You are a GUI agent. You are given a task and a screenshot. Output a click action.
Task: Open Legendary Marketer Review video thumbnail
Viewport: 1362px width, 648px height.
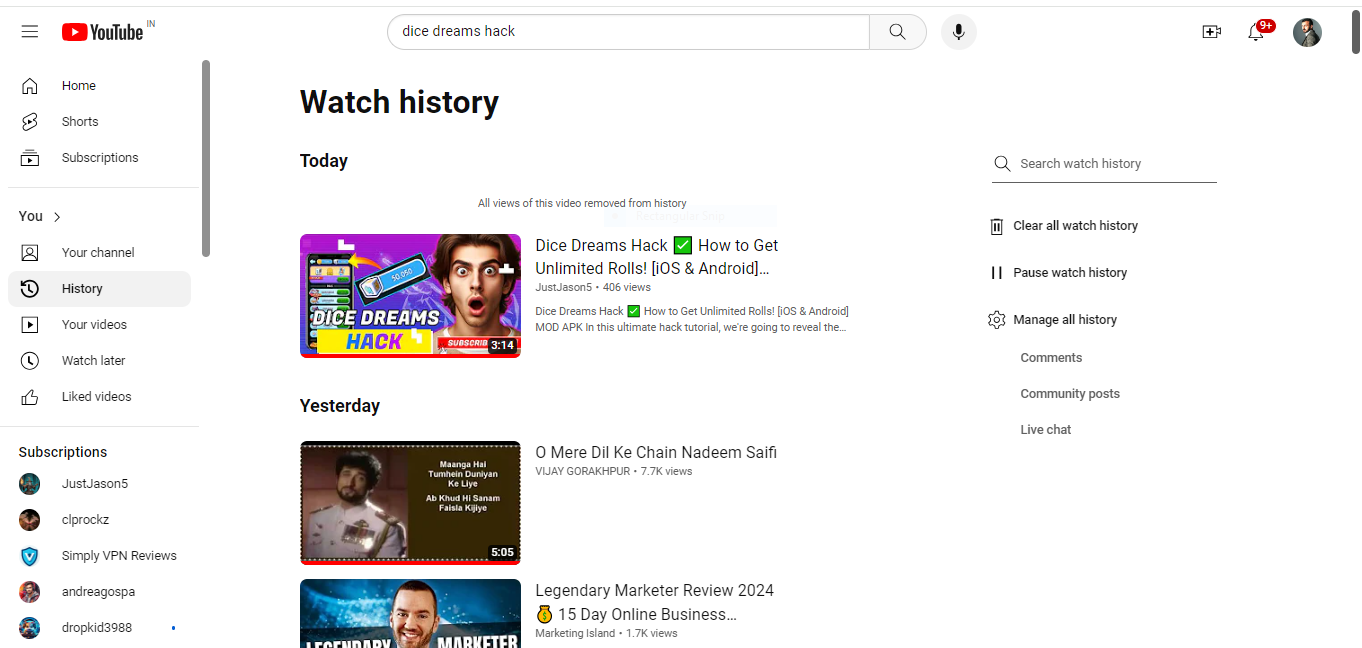pos(410,613)
